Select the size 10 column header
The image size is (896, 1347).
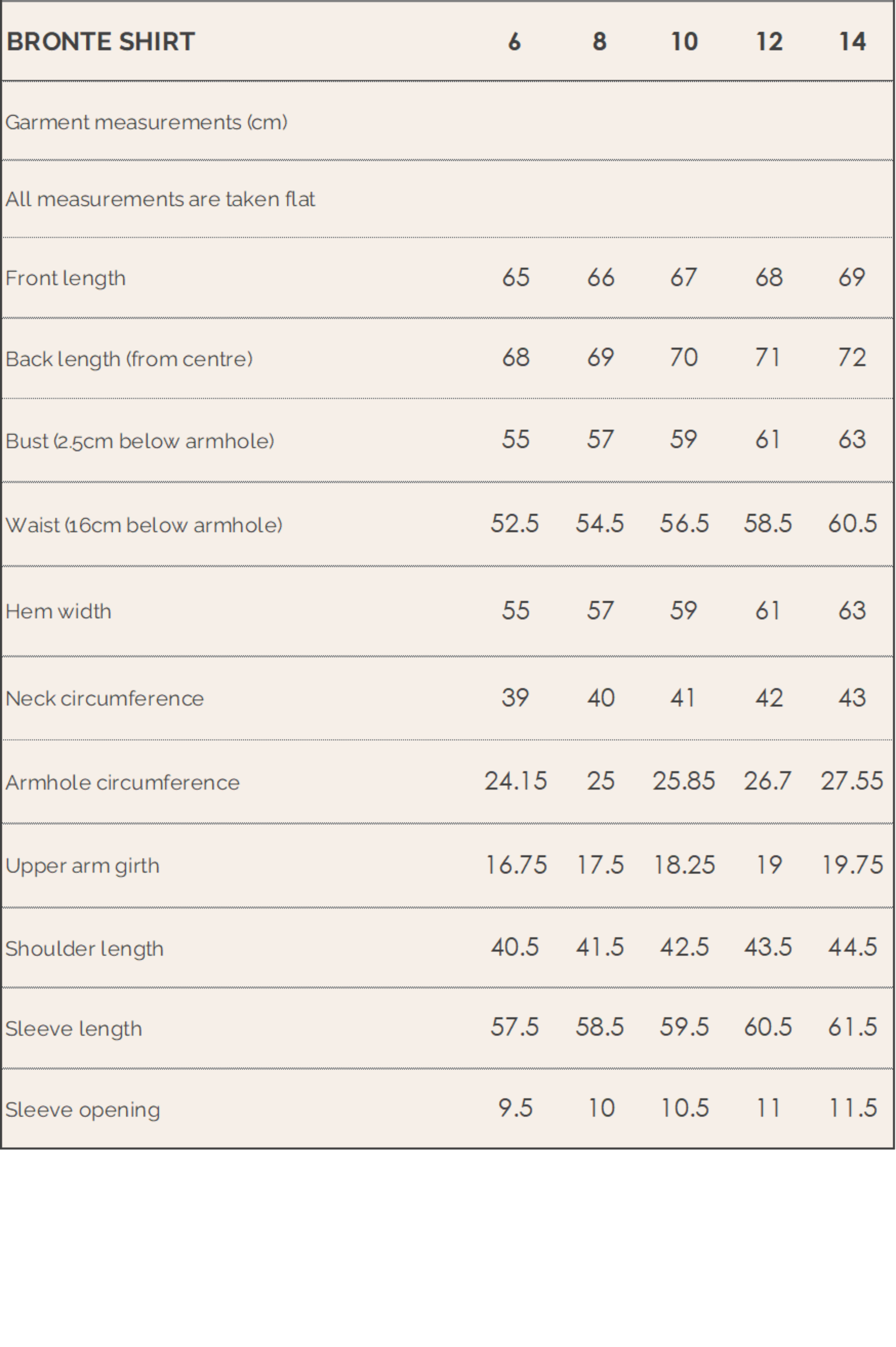click(x=684, y=42)
